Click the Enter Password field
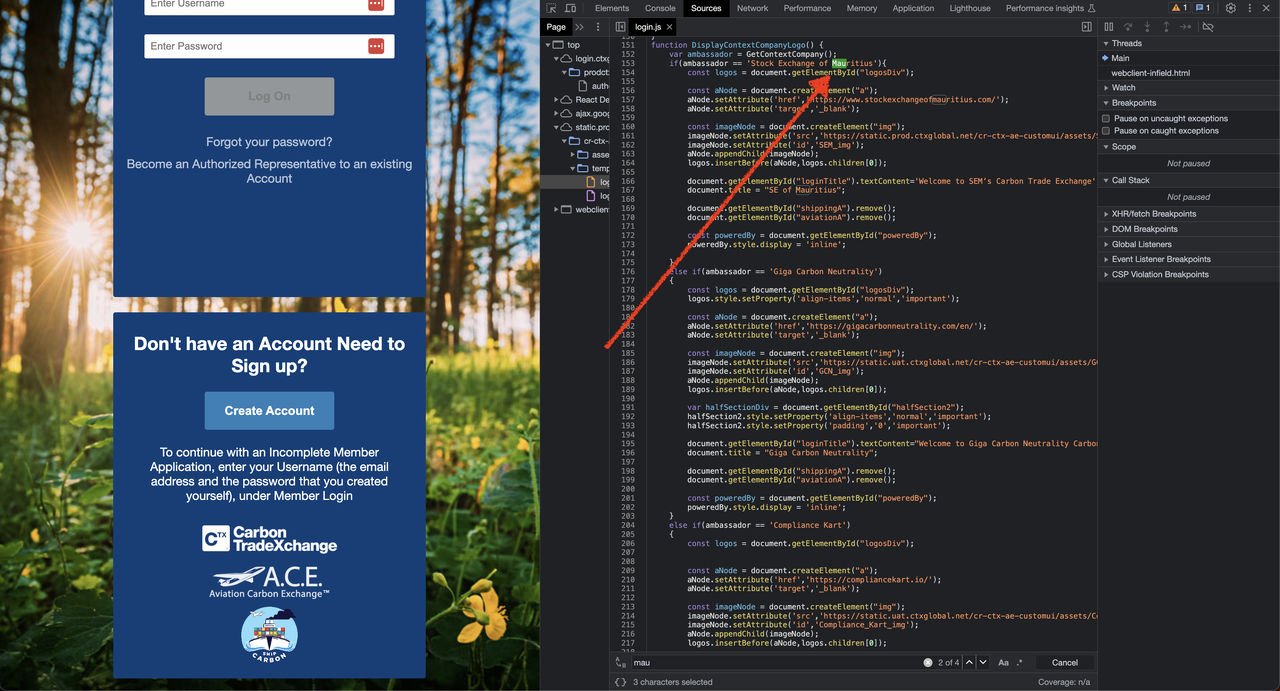 269,46
